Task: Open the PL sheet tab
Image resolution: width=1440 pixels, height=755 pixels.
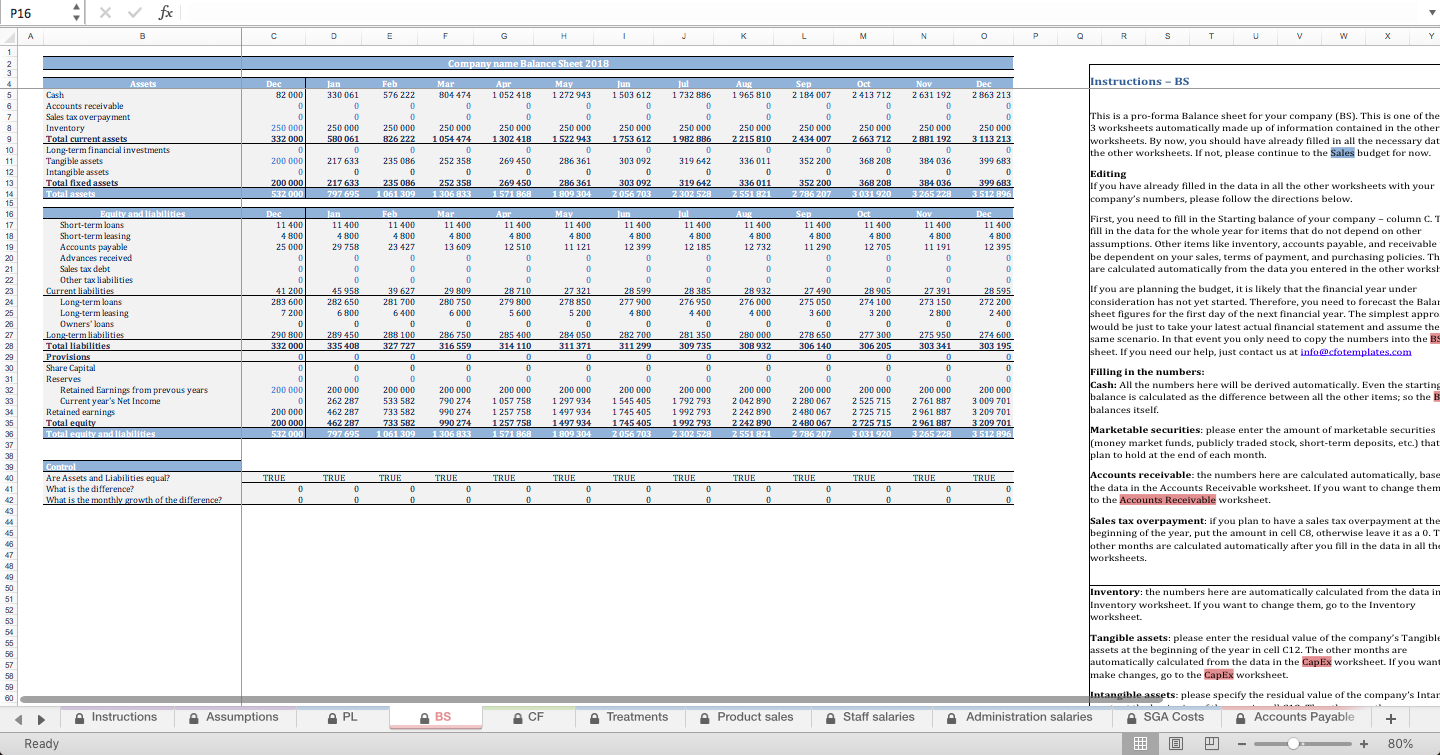Action: (x=342, y=717)
